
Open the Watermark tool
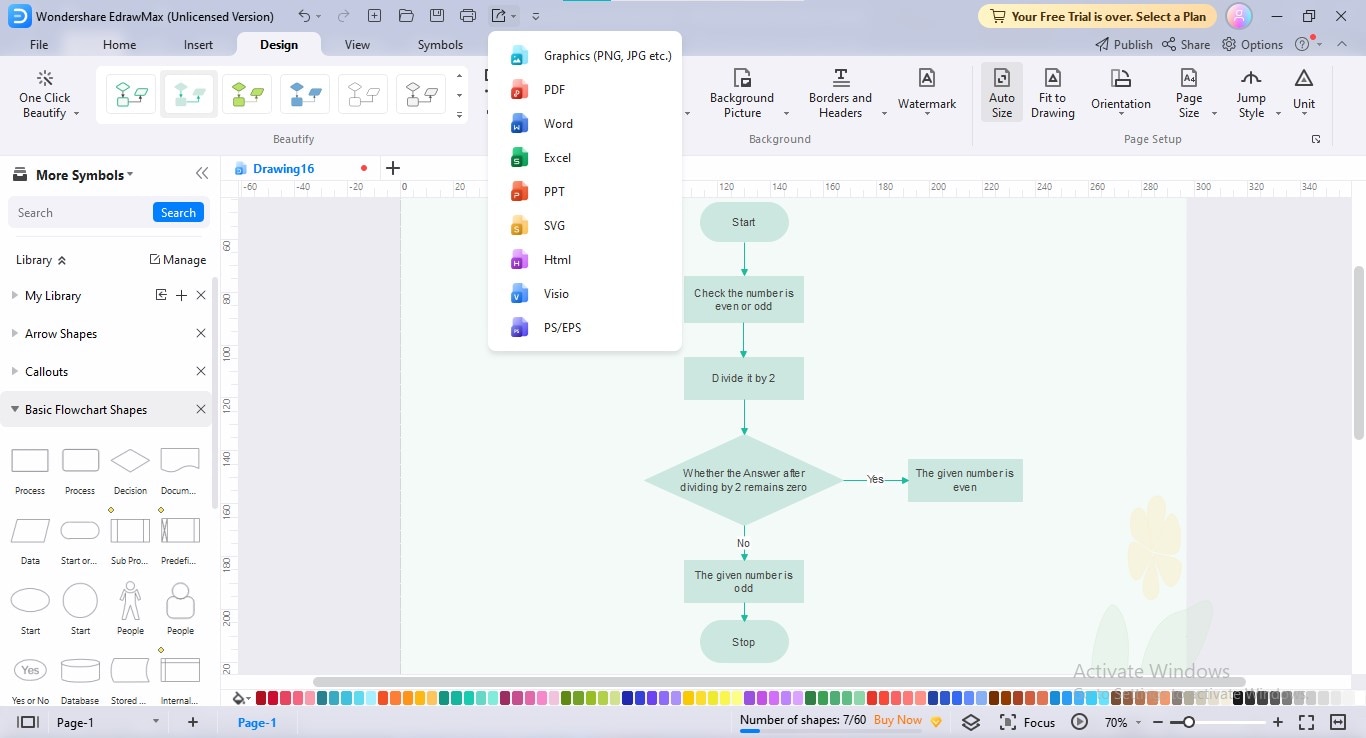(x=927, y=92)
